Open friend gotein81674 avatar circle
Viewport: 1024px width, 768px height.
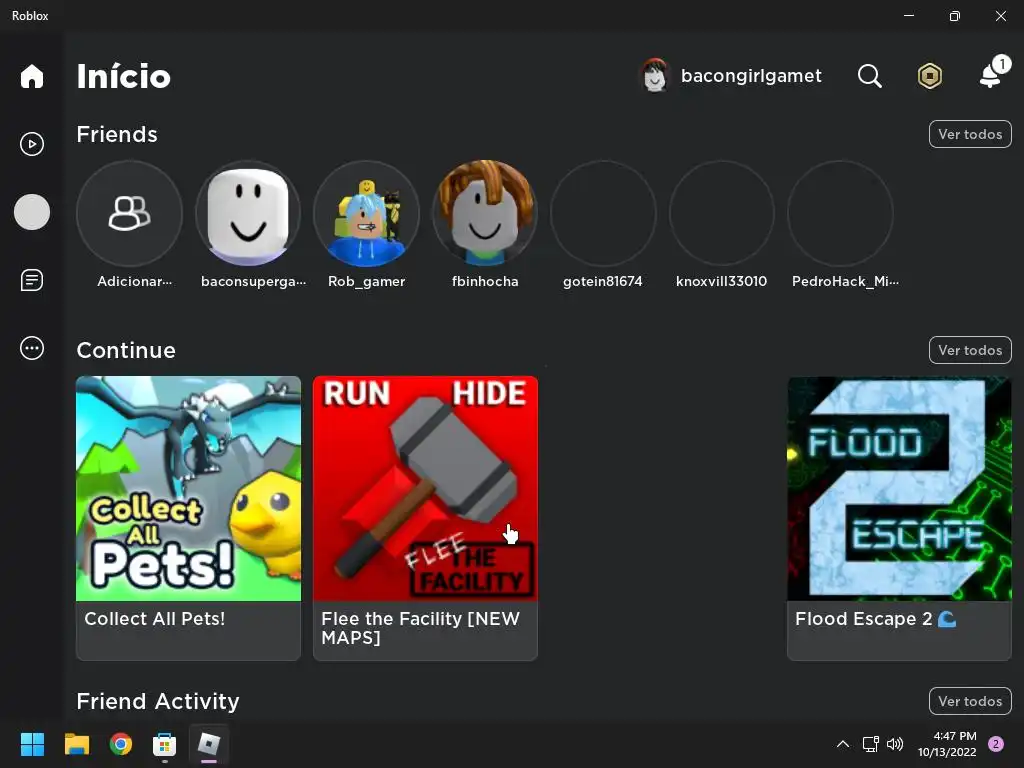603,214
